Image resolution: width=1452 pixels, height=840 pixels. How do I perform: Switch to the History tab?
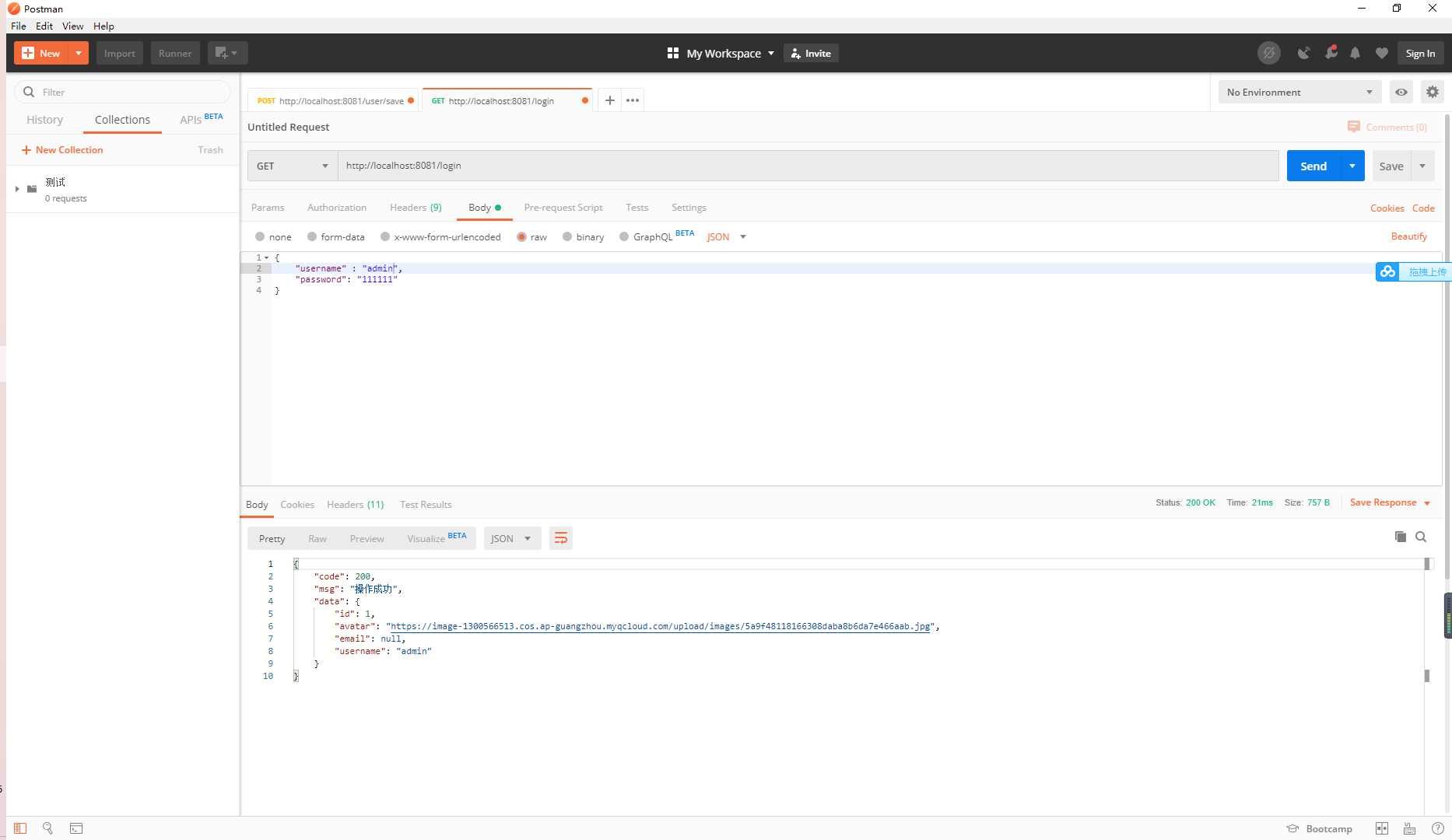[x=44, y=120]
